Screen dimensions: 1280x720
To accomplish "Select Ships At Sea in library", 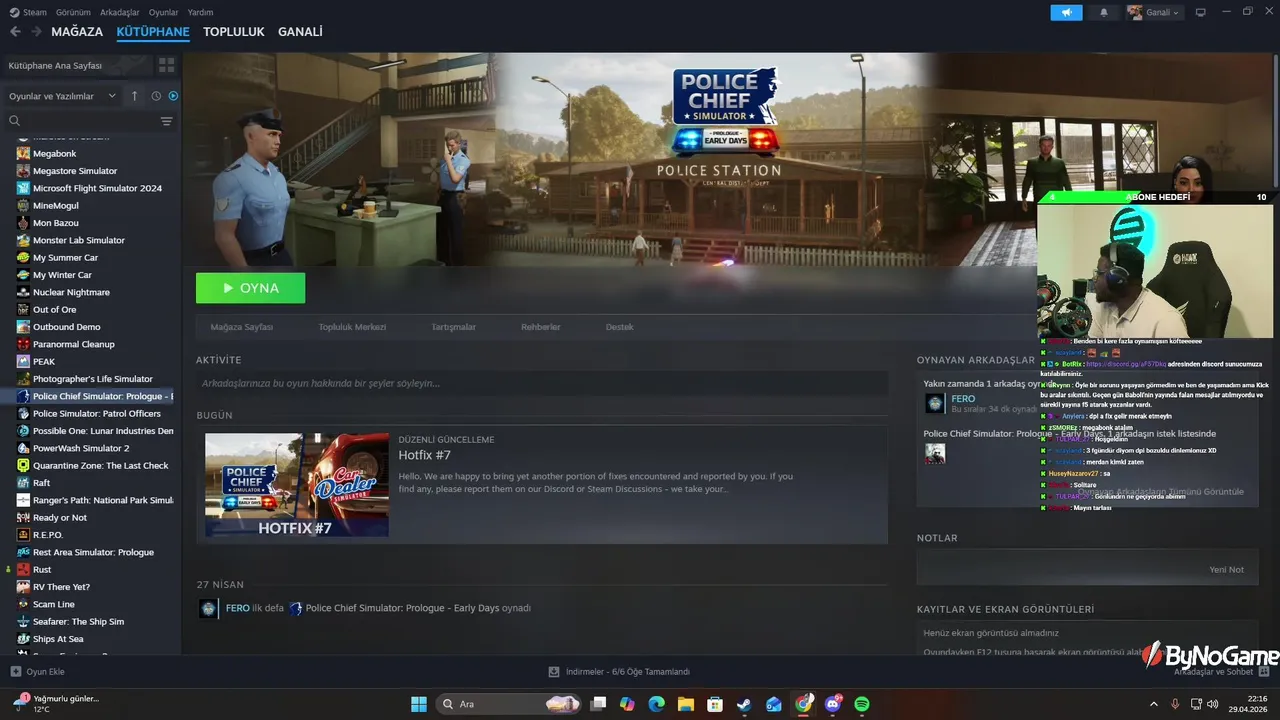I will click(x=58, y=639).
